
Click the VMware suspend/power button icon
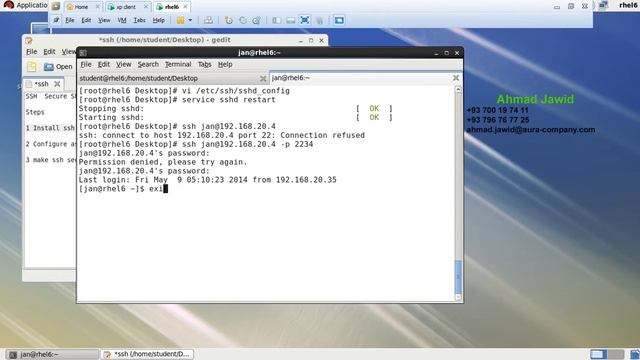point(180,20)
